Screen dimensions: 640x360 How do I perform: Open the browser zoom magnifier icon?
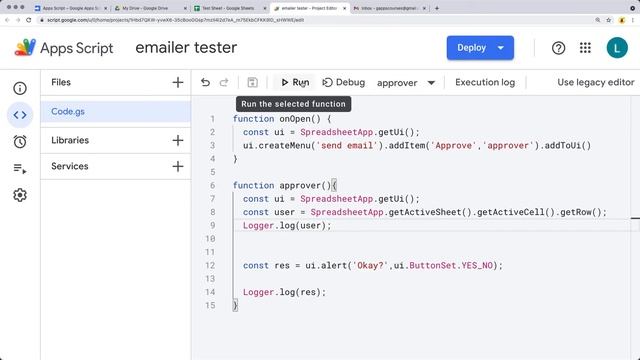pos(598,20)
